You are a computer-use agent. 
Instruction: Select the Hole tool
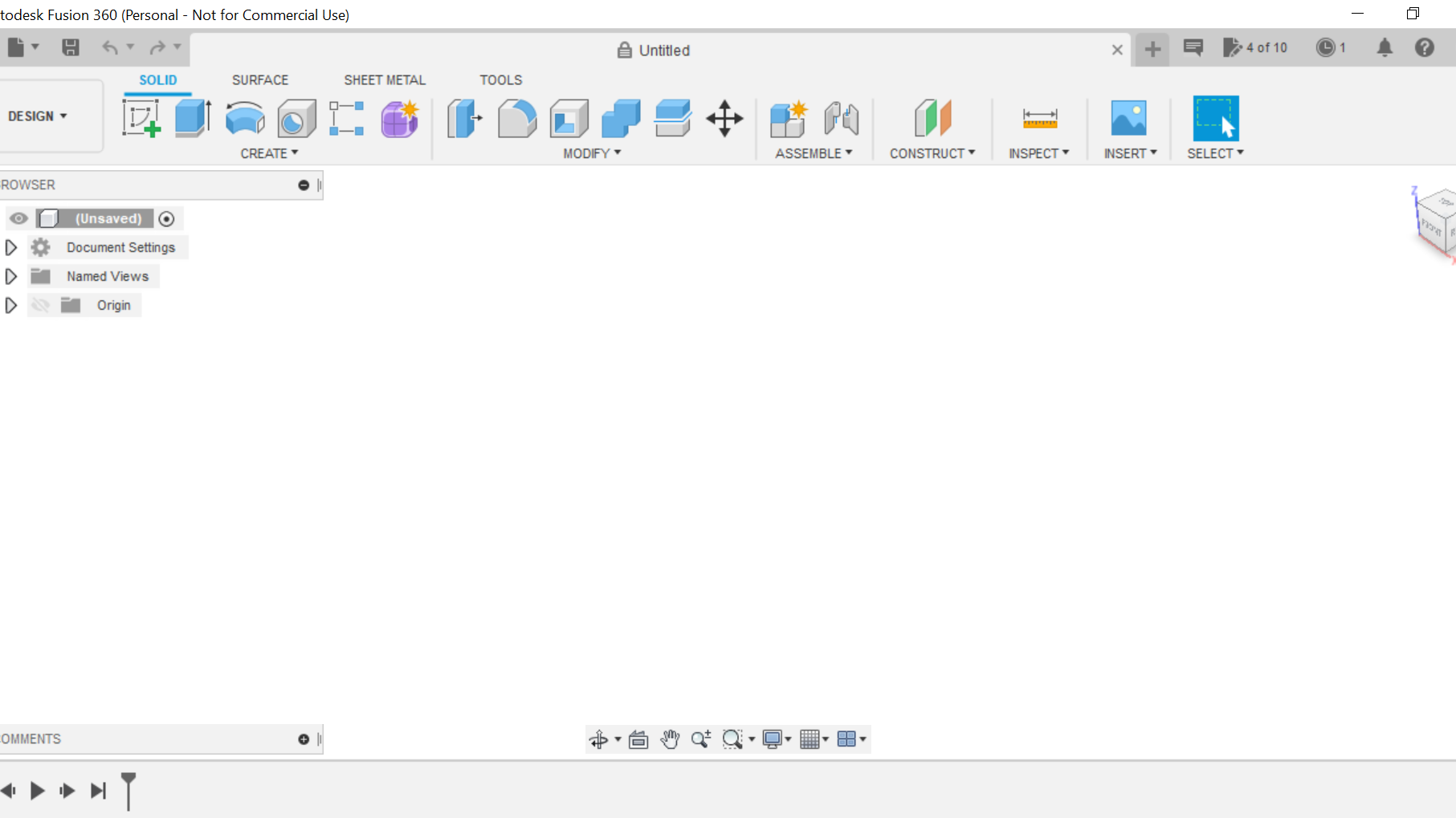(x=296, y=119)
